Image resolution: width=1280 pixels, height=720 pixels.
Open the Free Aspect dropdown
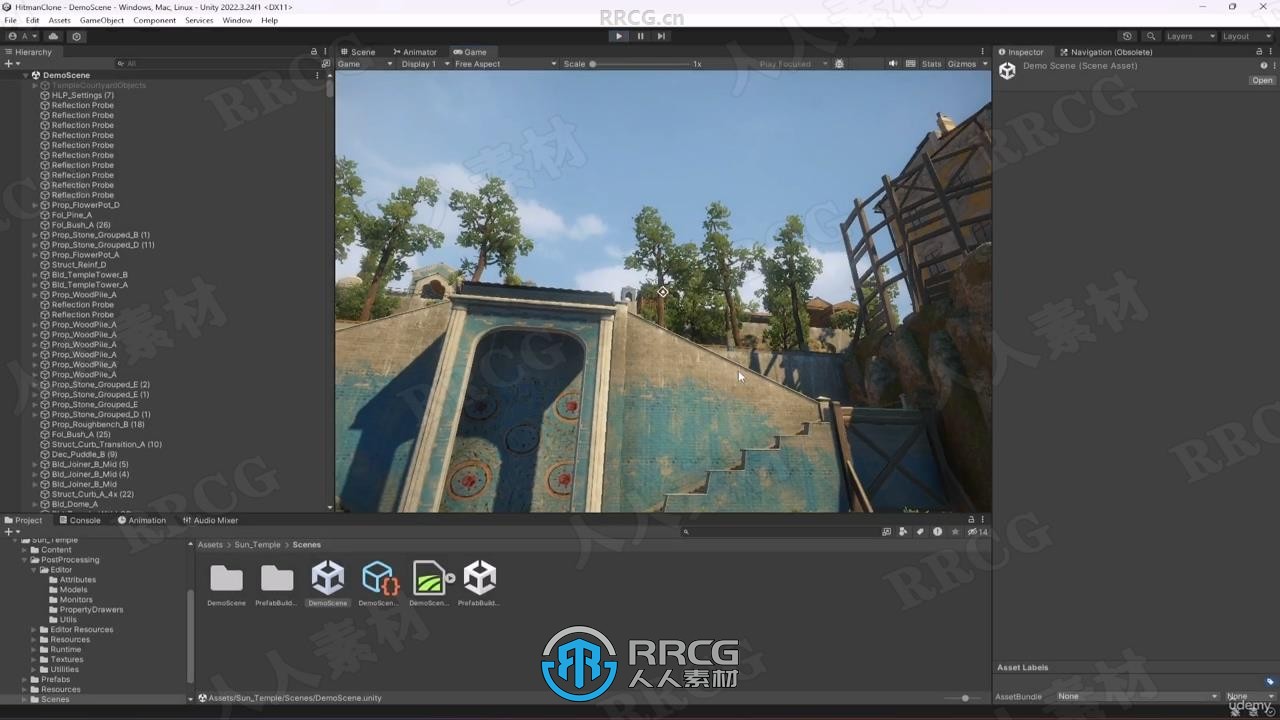(x=505, y=64)
